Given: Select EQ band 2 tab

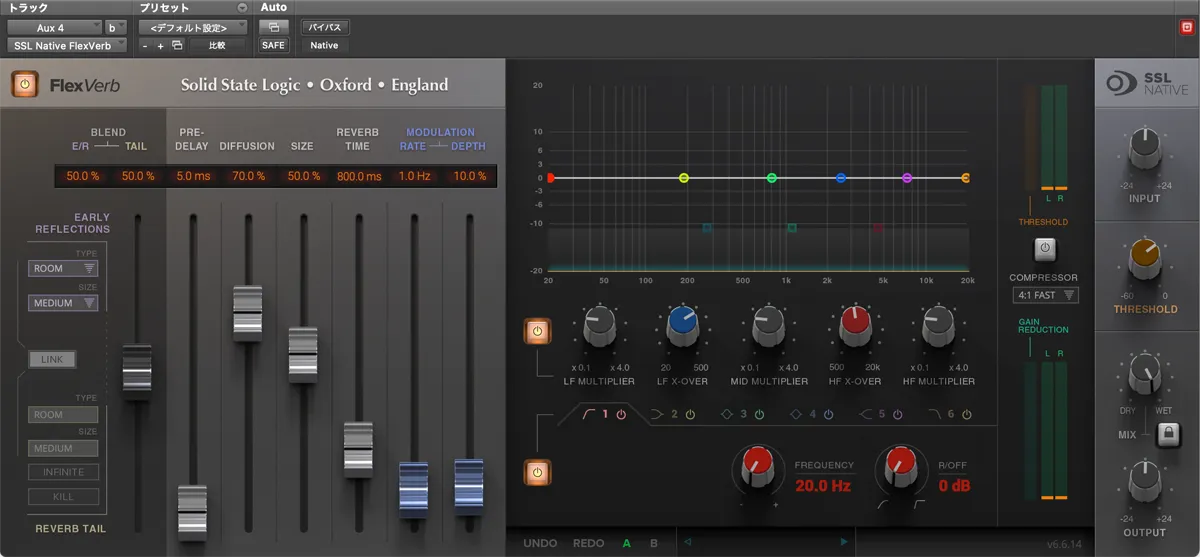Looking at the screenshot, I should tap(664, 414).
